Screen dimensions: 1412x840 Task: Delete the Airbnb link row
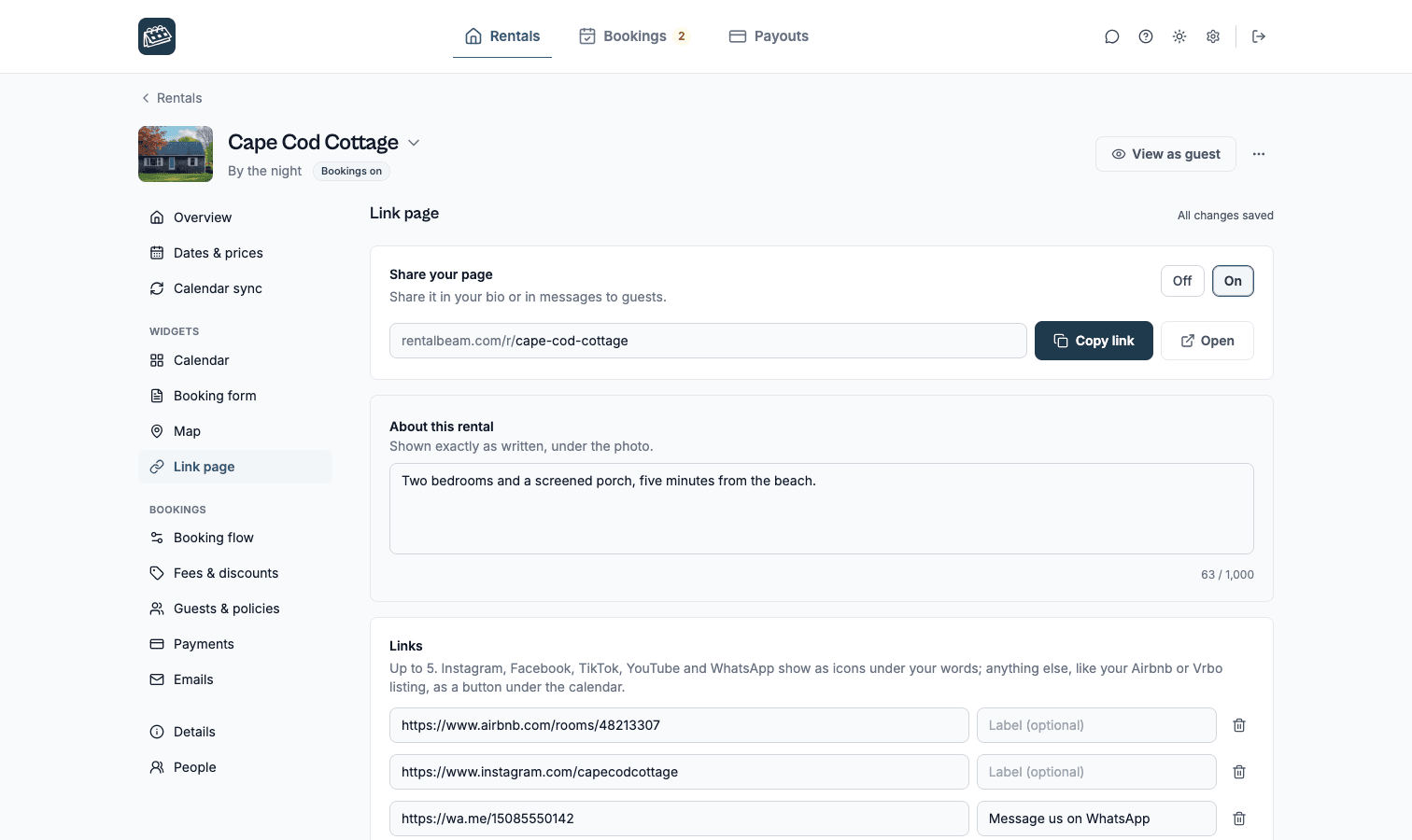click(x=1239, y=725)
